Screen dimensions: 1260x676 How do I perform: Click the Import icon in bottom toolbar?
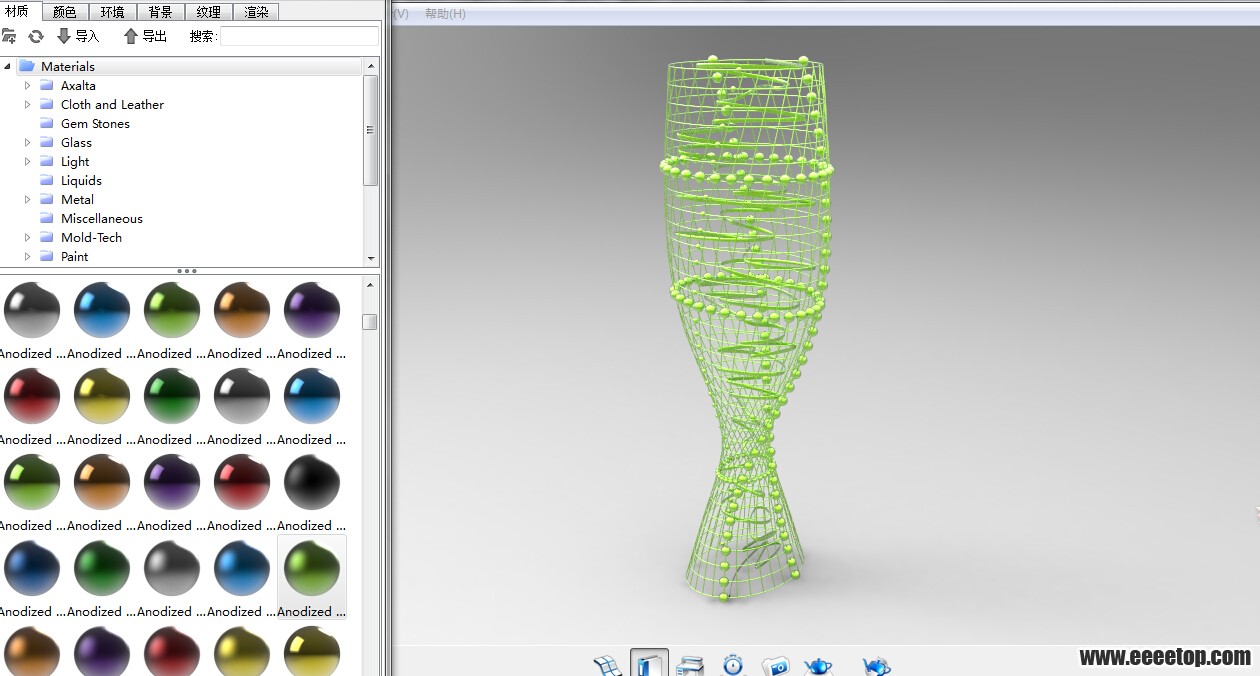tap(607, 665)
